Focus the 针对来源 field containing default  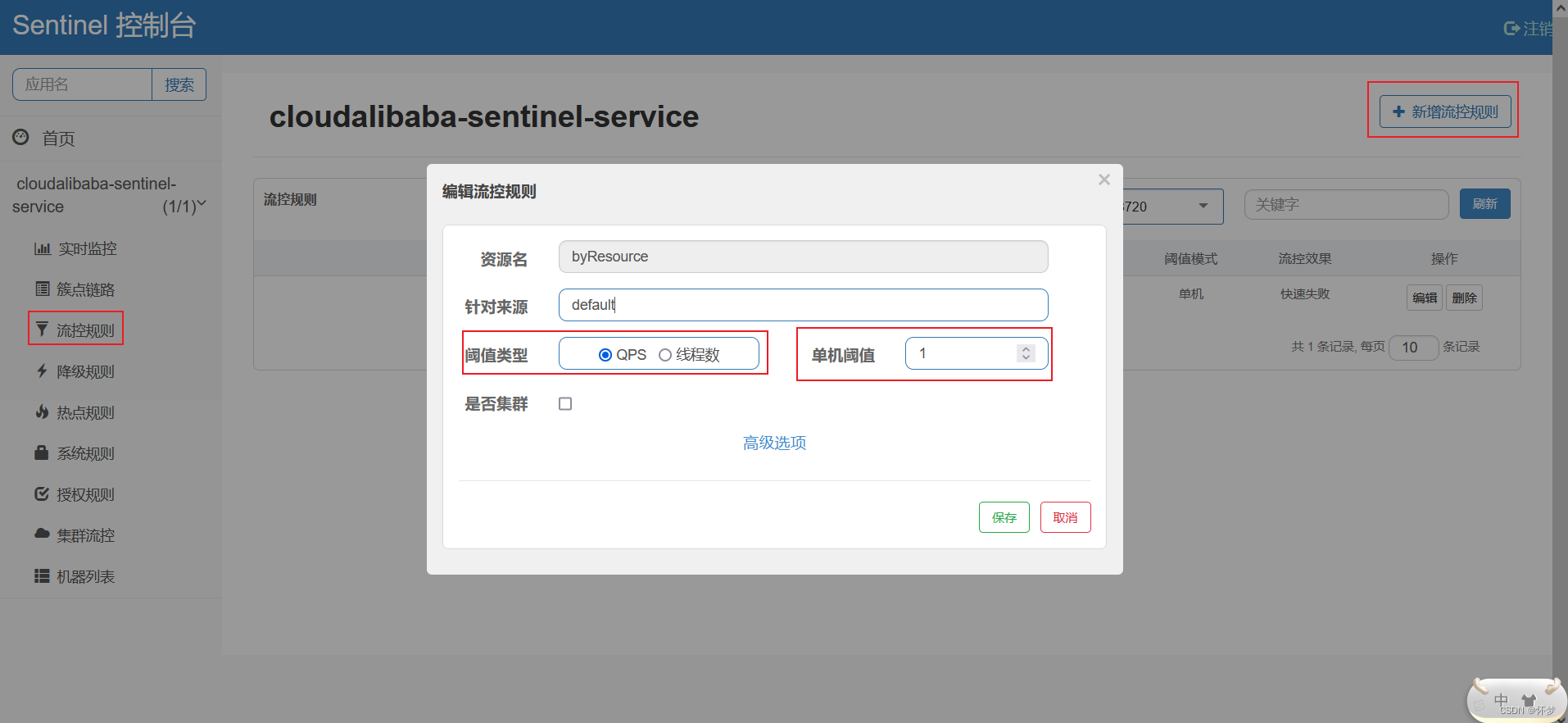click(x=803, y=305)
